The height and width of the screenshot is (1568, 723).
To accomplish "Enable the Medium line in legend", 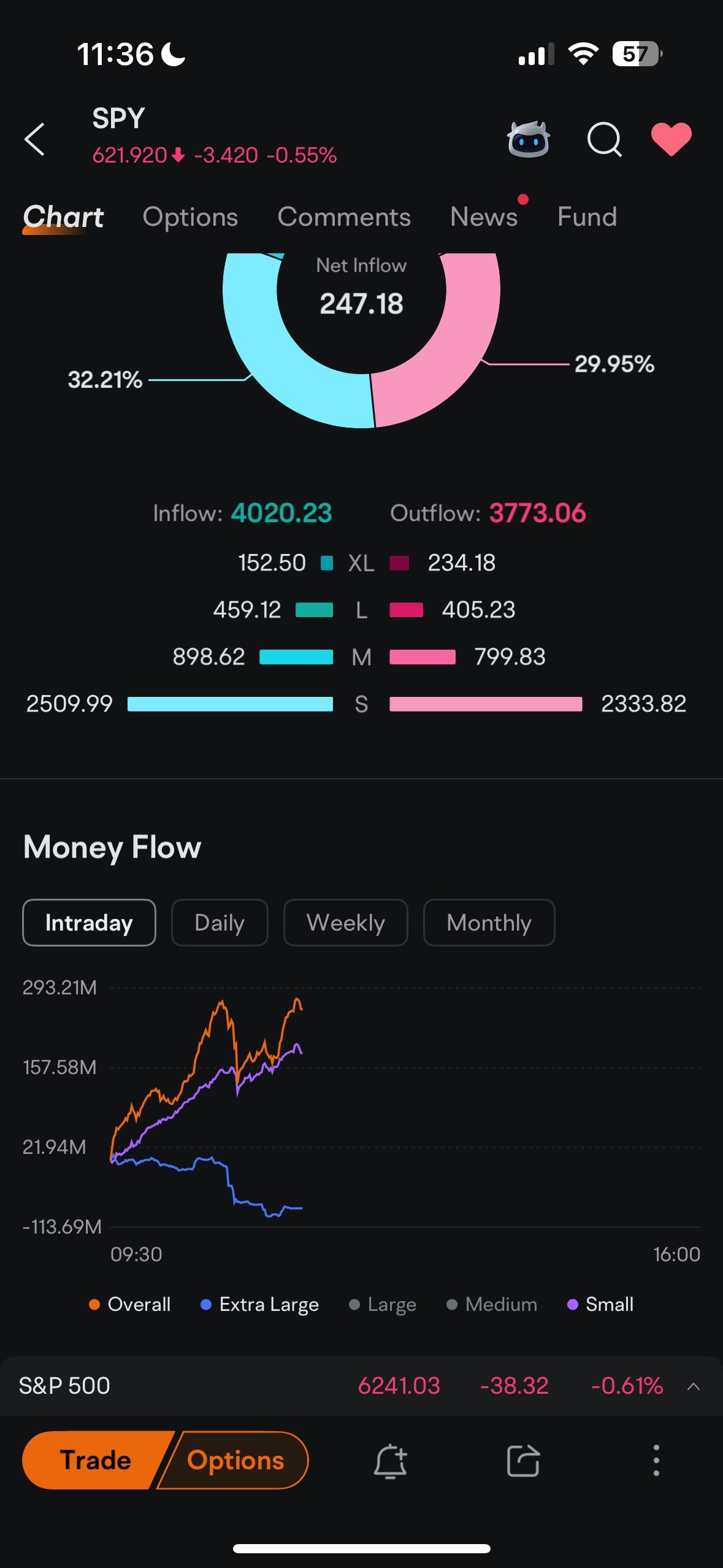I will 492,1304.
